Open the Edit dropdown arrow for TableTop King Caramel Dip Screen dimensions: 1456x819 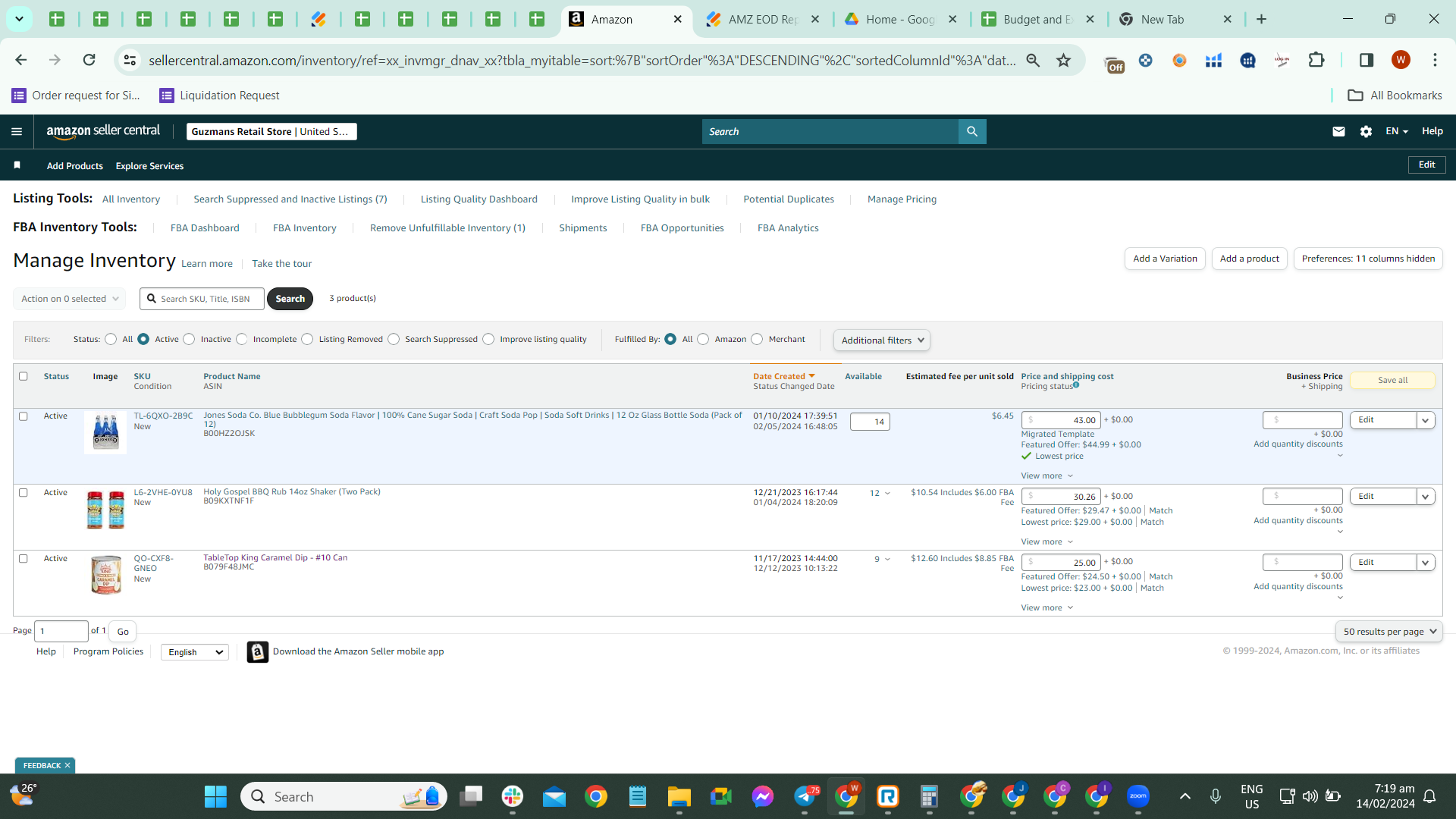1426,563
